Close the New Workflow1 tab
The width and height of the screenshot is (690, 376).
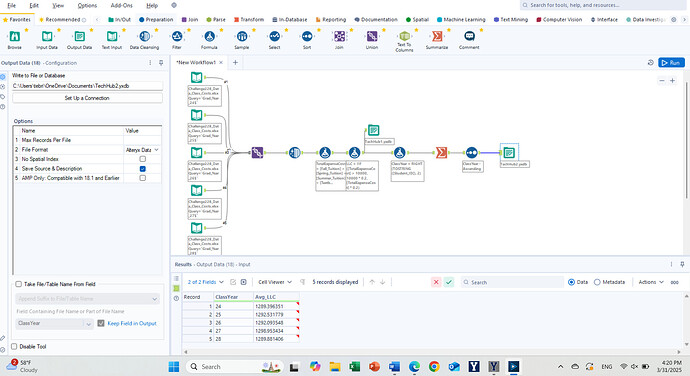(221, 63)
